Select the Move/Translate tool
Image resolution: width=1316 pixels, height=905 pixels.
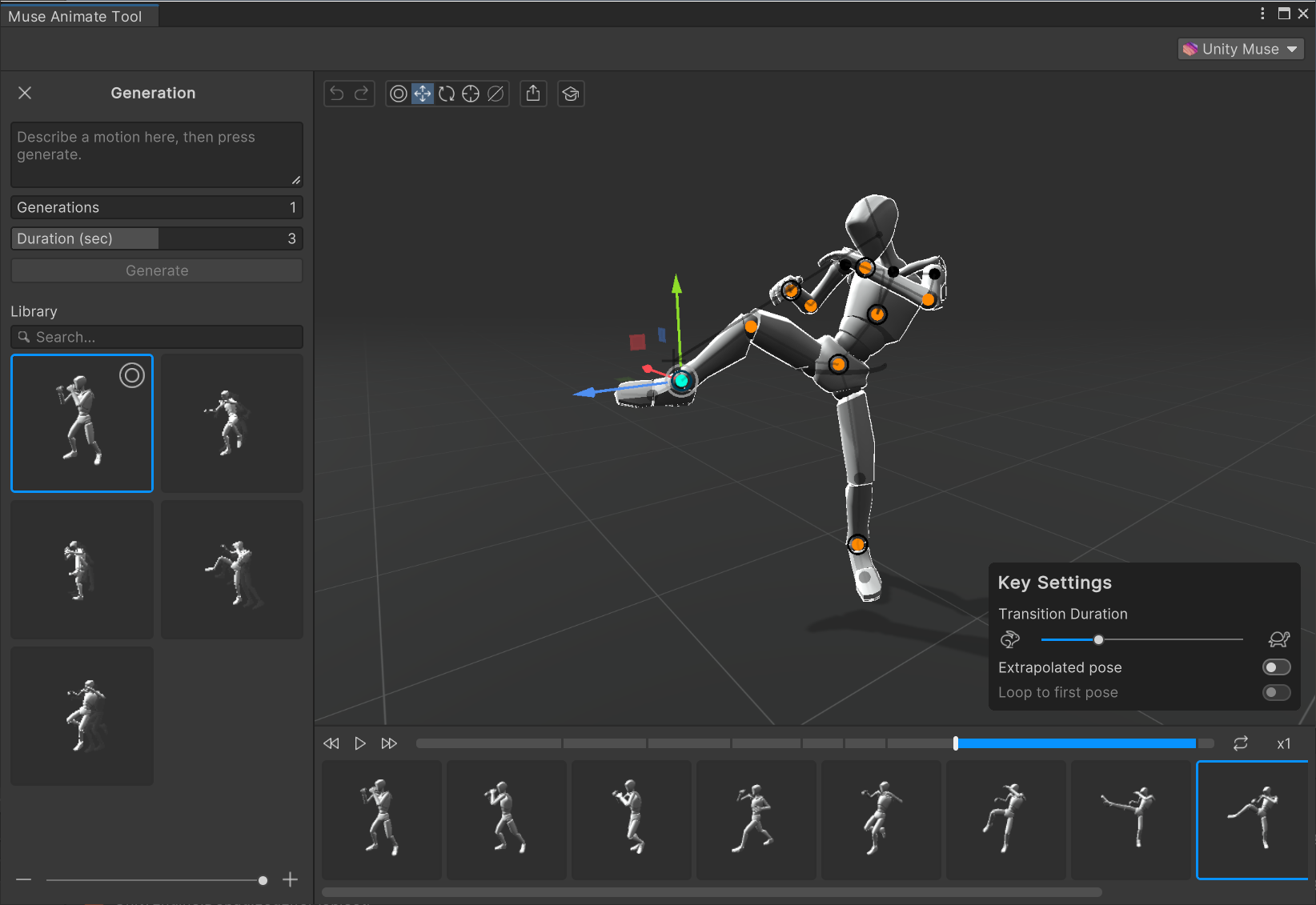coord(423,94)
